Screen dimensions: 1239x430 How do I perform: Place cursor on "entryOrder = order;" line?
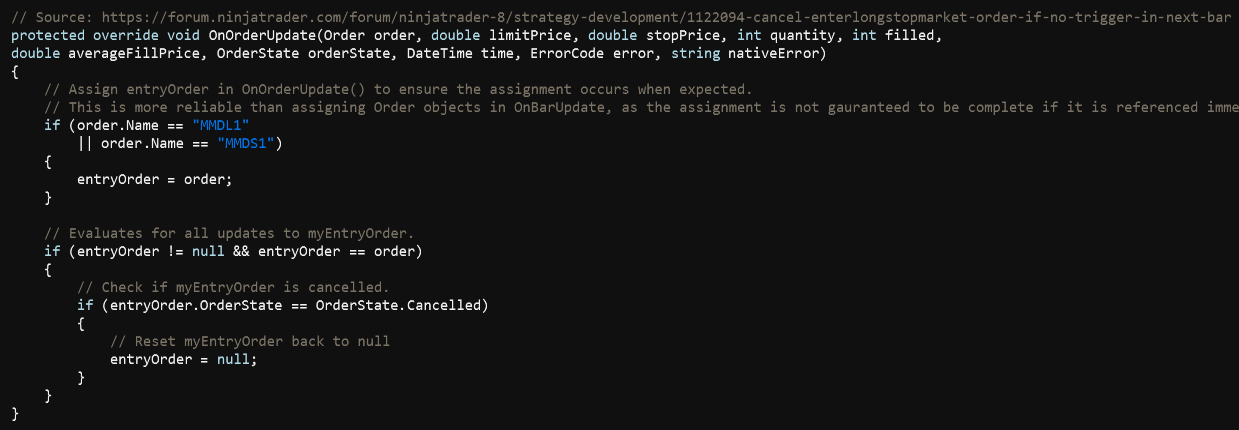154,179
